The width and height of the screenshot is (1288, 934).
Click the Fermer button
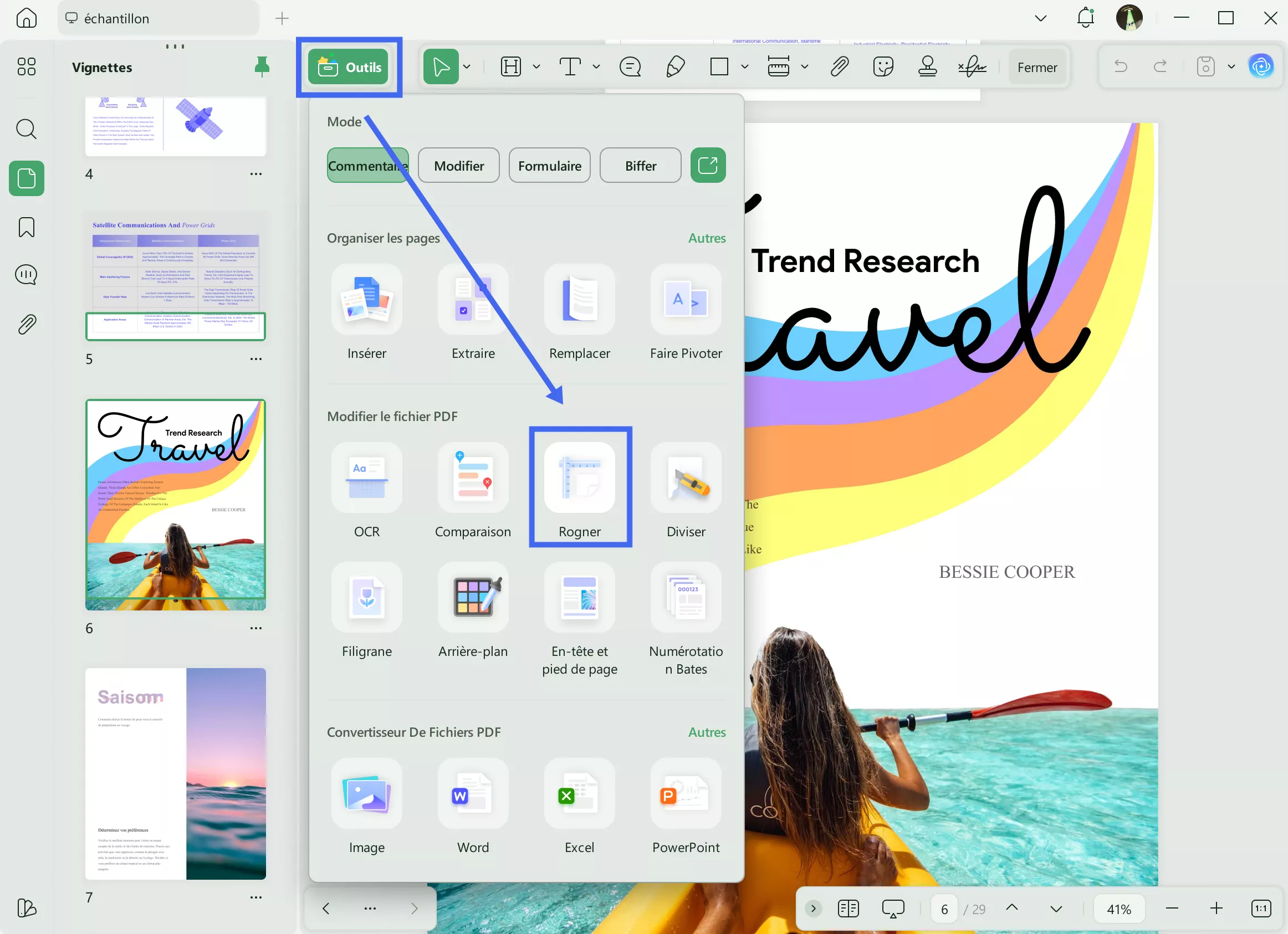1036,68
